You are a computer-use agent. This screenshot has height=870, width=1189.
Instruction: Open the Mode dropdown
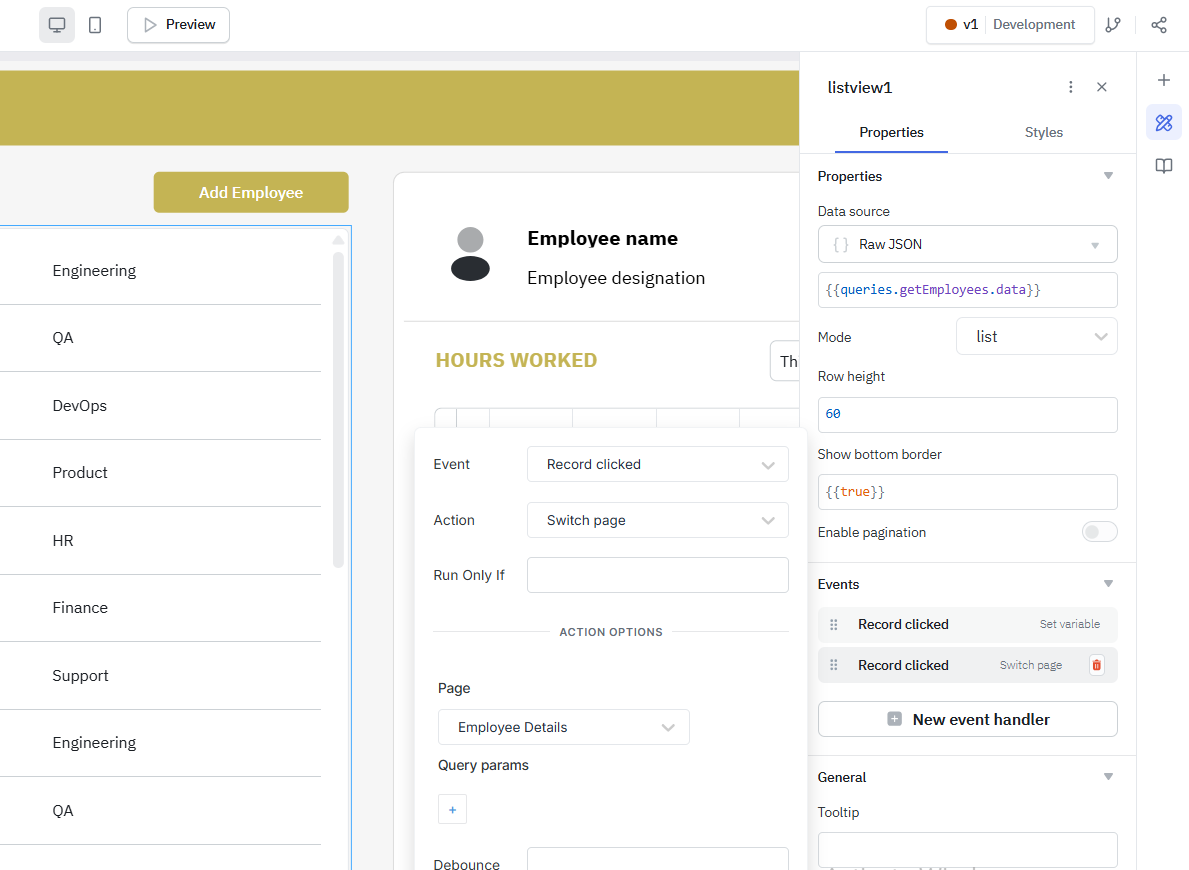[1036, 336]
